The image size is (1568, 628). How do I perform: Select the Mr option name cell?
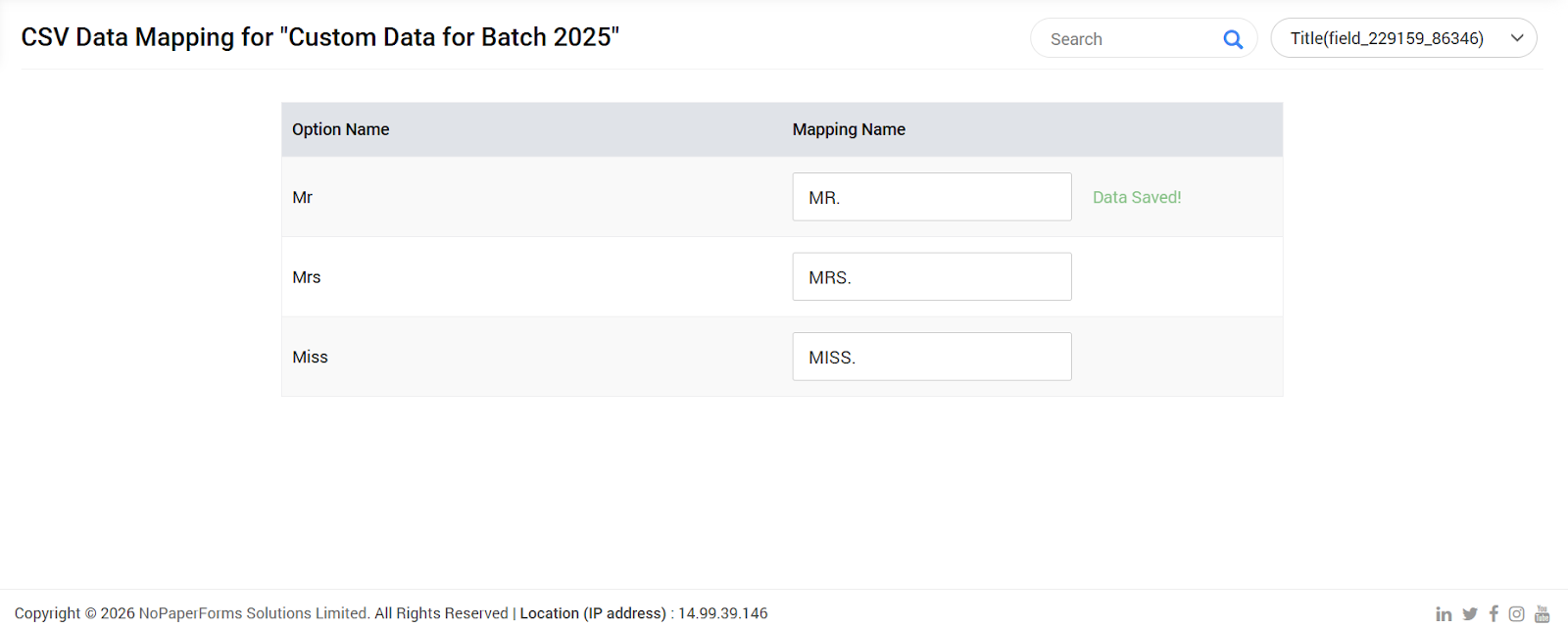303,198
